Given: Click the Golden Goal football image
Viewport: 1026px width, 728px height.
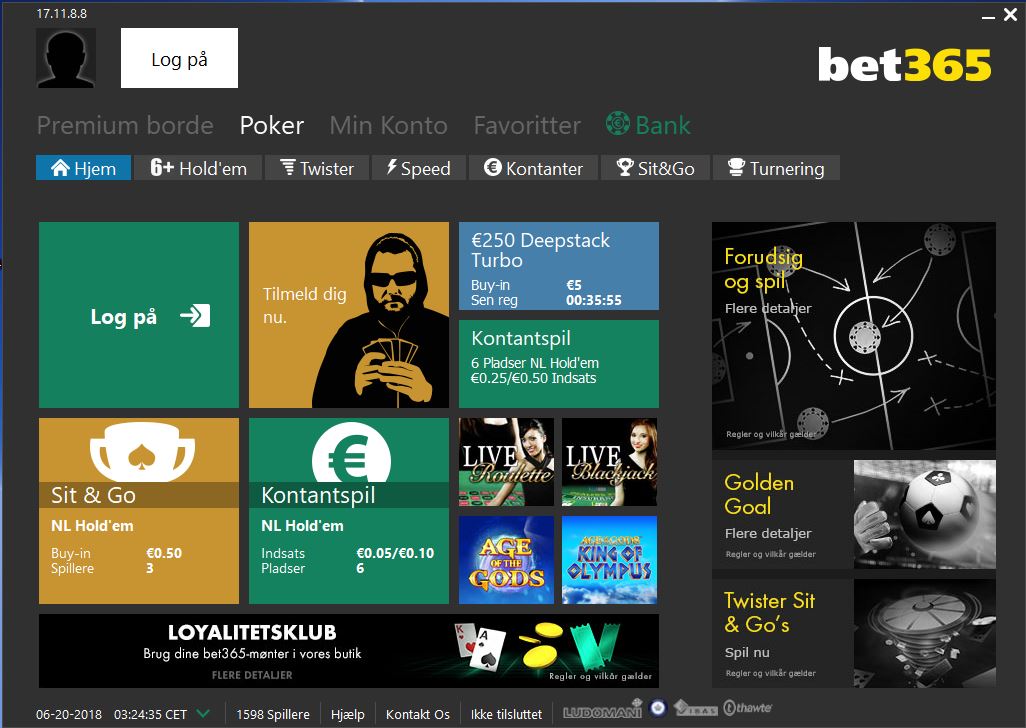Looking at the screenshot, I should [925, 514].
